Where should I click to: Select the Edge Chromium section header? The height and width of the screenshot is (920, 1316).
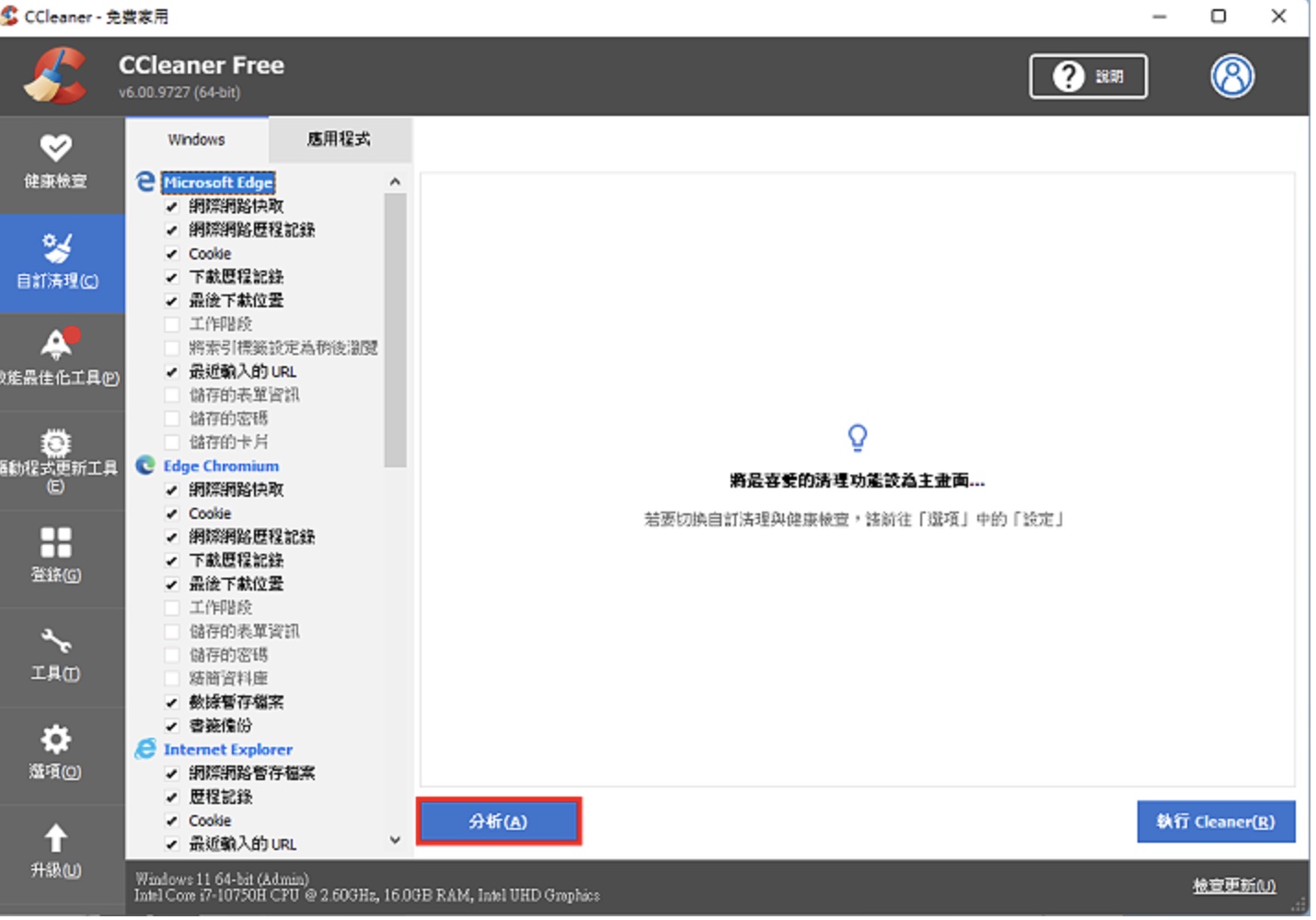pyautogui.click(x=221, y=466)
